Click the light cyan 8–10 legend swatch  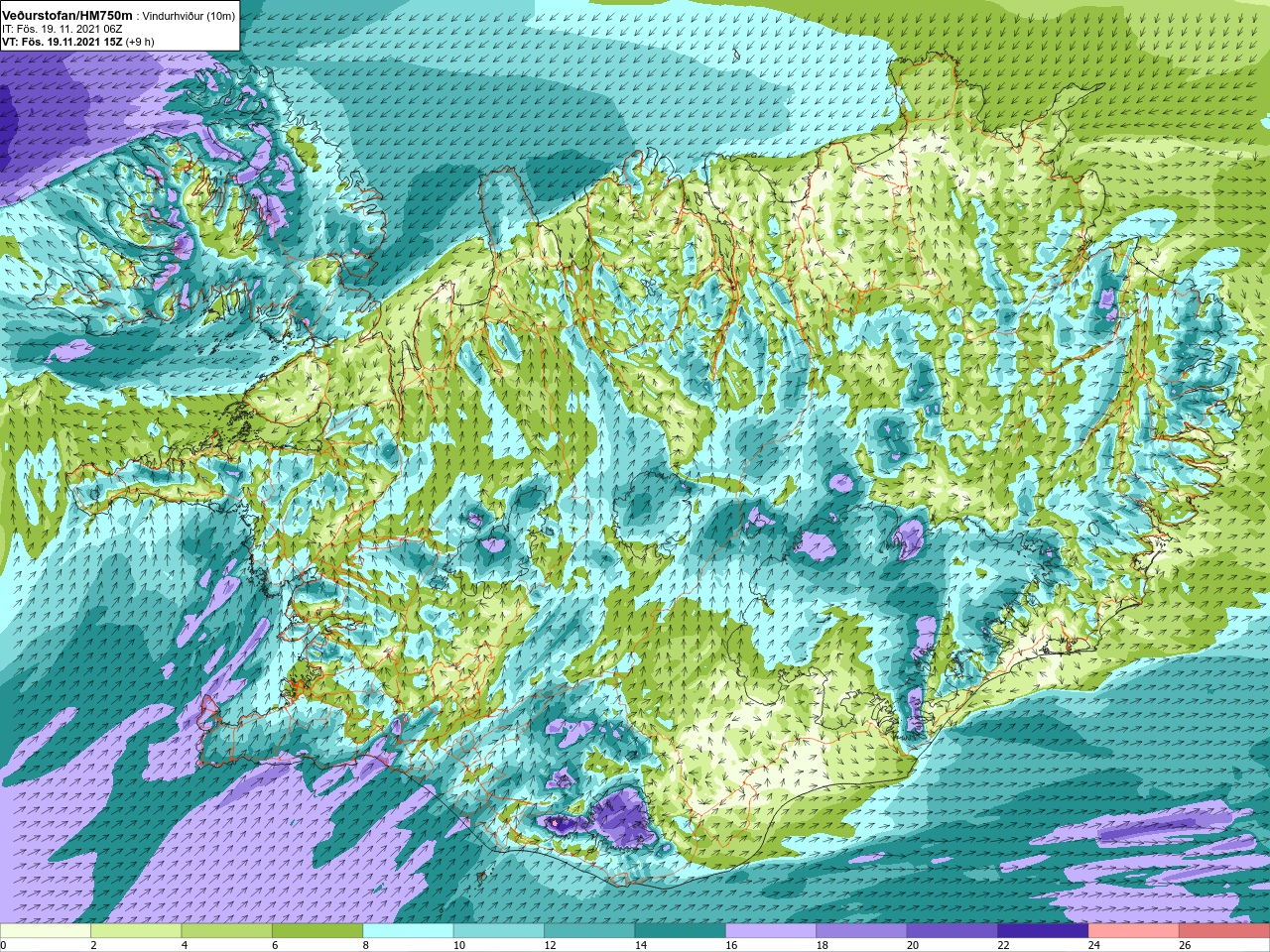(x=409, y=931)
